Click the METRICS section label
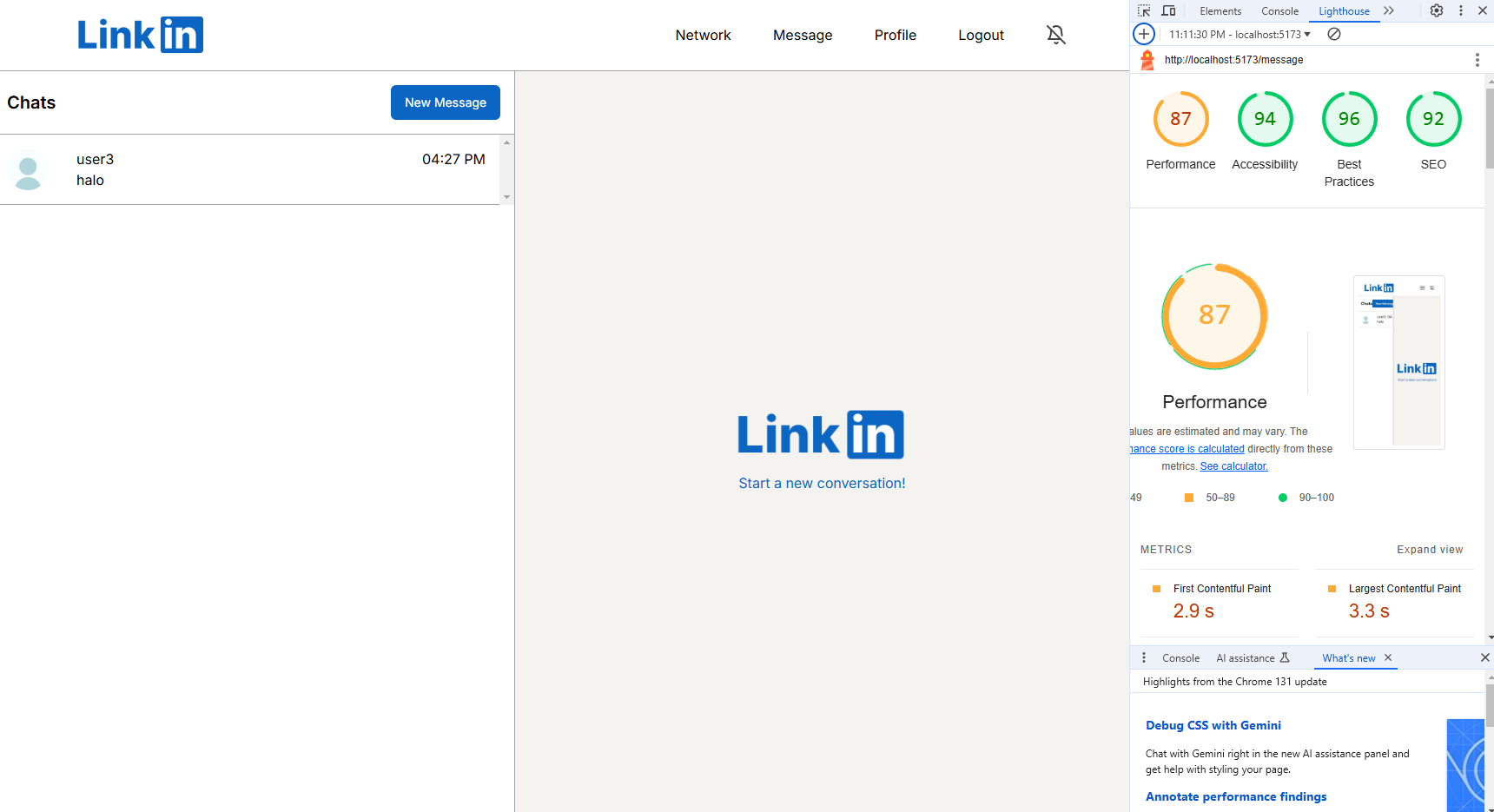Image resolution: width=1494 pixels, height=812 pixels. pos(1166,550)
